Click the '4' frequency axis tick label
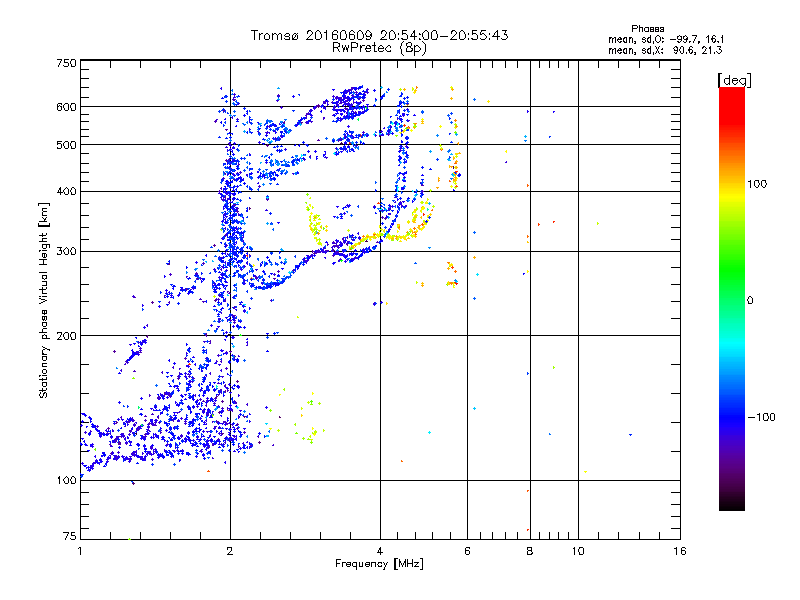Image resolution: width=800 pixels, height=600 pixels. pos(380,551)
